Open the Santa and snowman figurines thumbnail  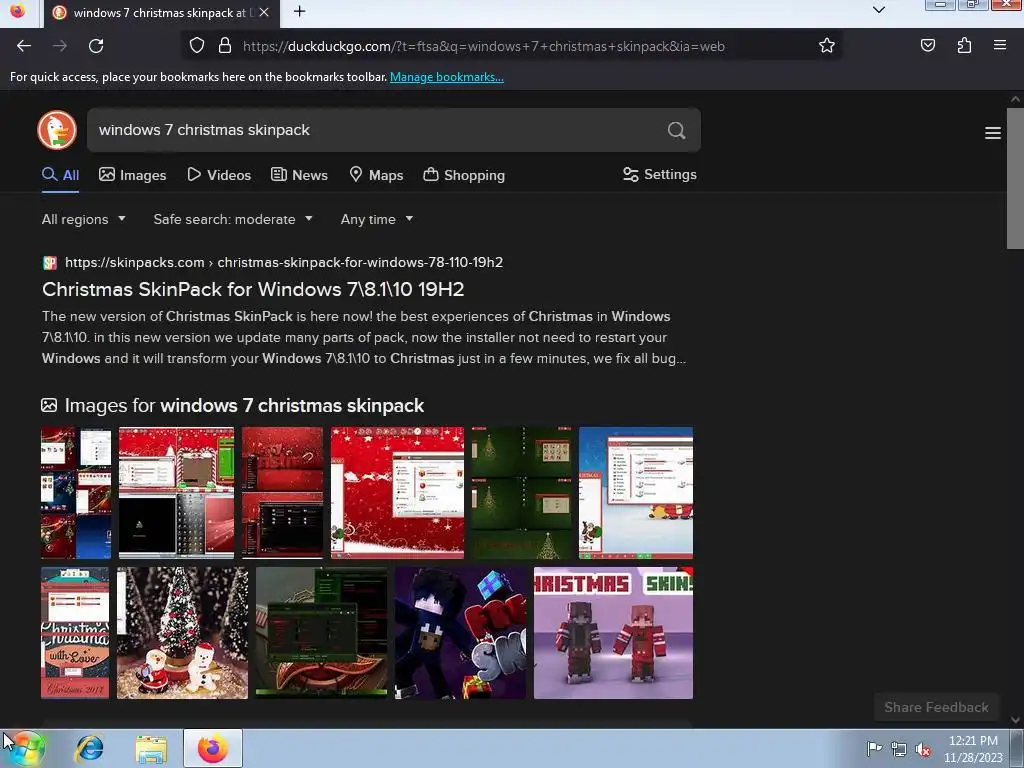coord(182,633)
